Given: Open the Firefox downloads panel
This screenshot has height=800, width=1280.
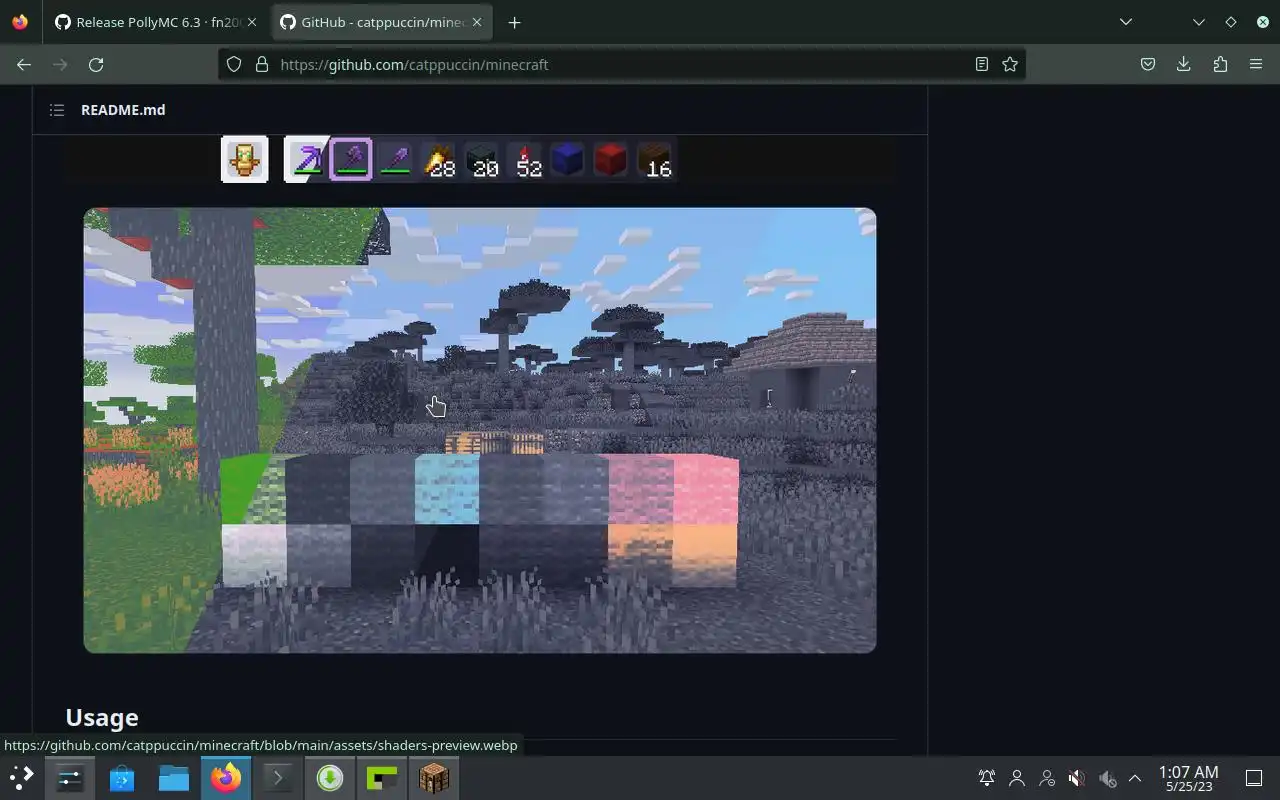Looking at the screenshot, I should 1183,64.
